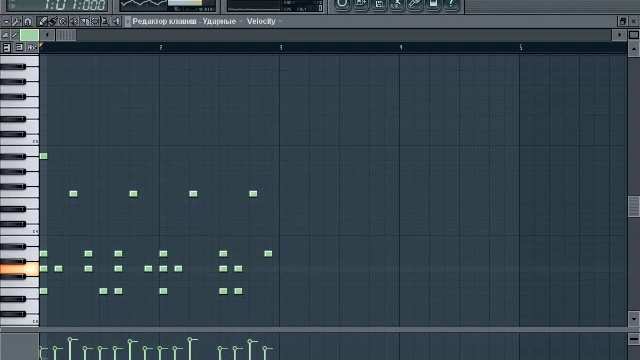This screenshot has height=360, width=640.
Task: Click bar 2 on the timeline ruler
Action: click(160, 48)
